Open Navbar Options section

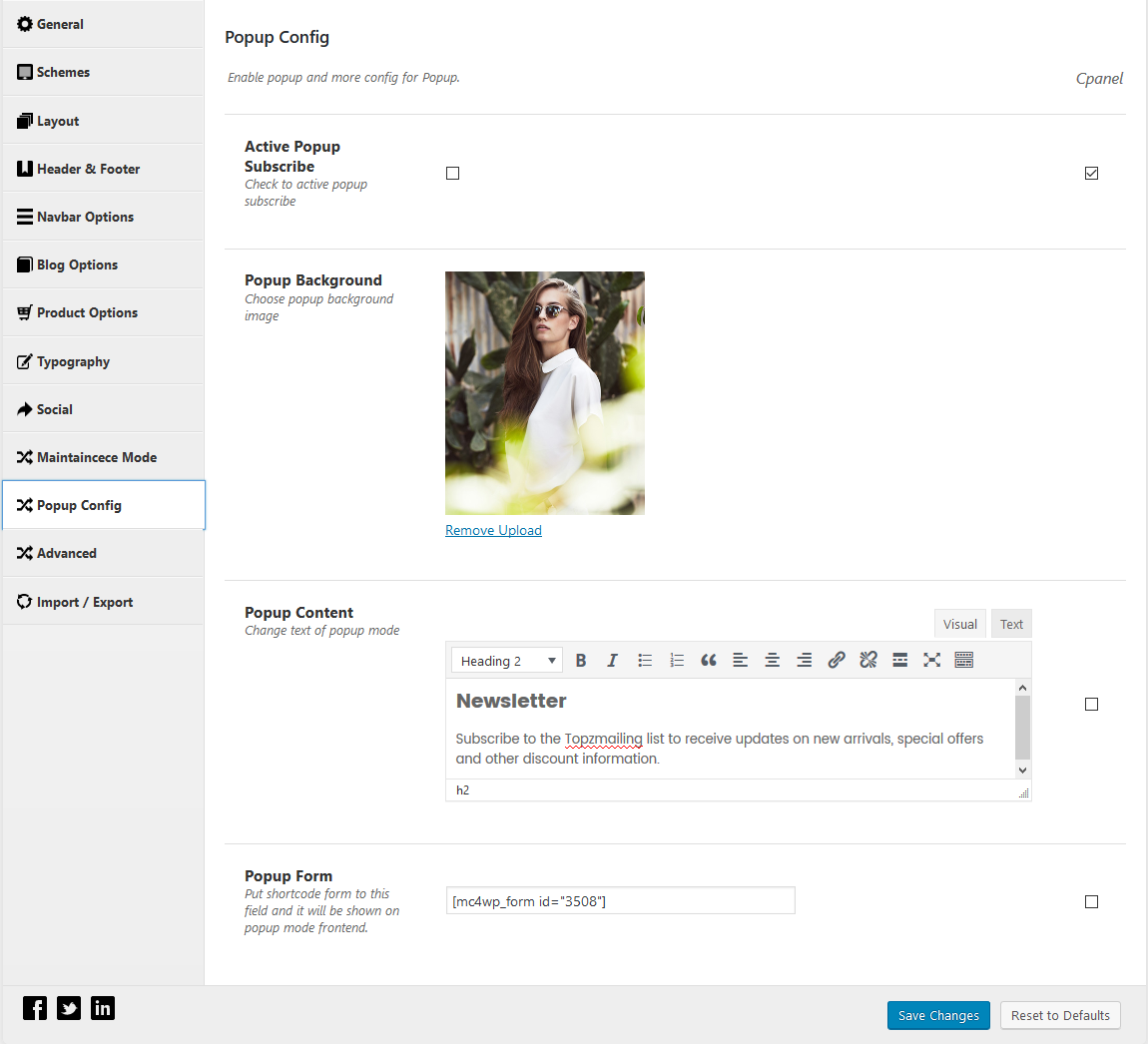point(103,217)
